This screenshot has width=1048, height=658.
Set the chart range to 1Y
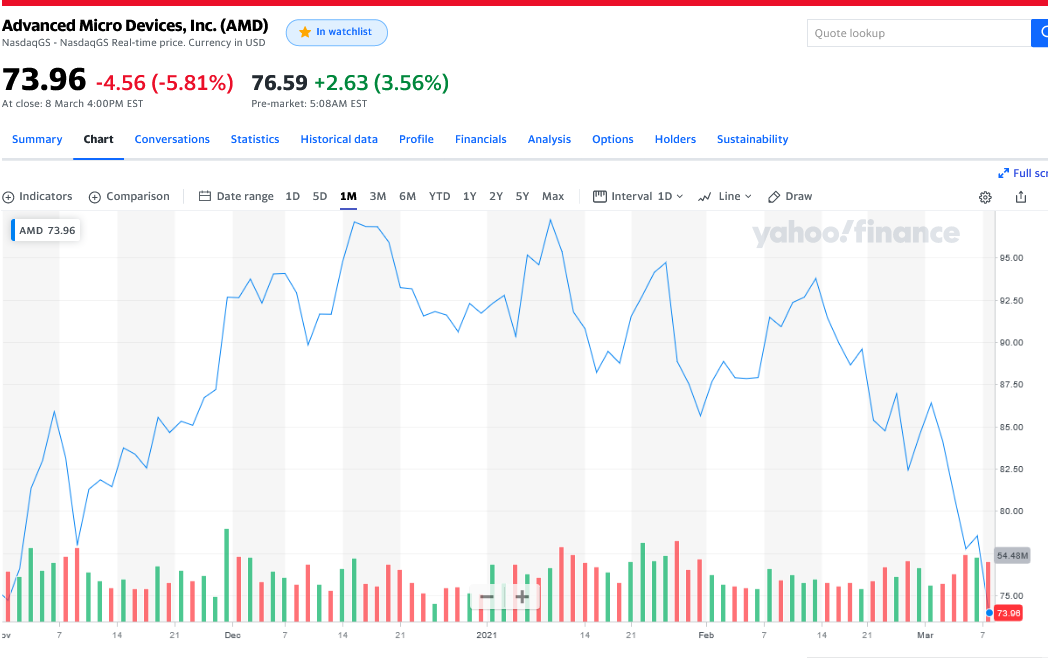tap(470, 197)
